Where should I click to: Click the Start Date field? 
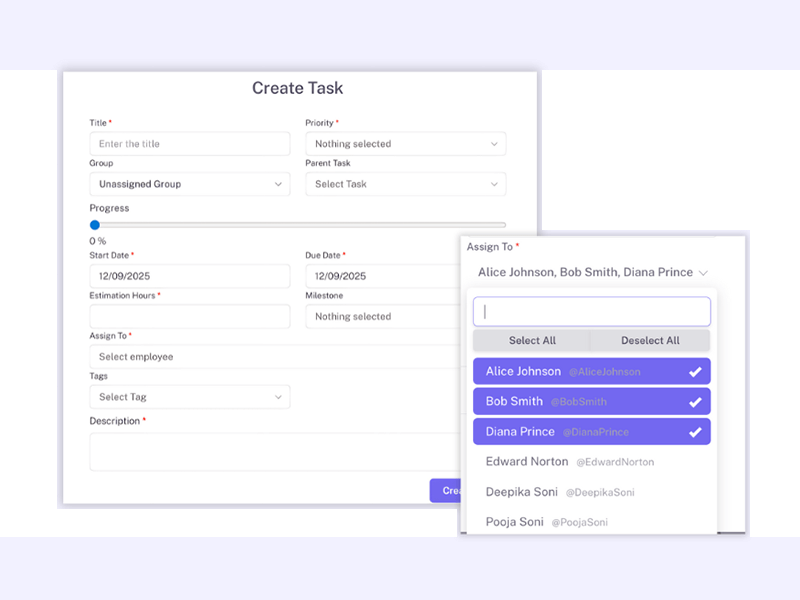pyautogui.click(x=189, y=276)
